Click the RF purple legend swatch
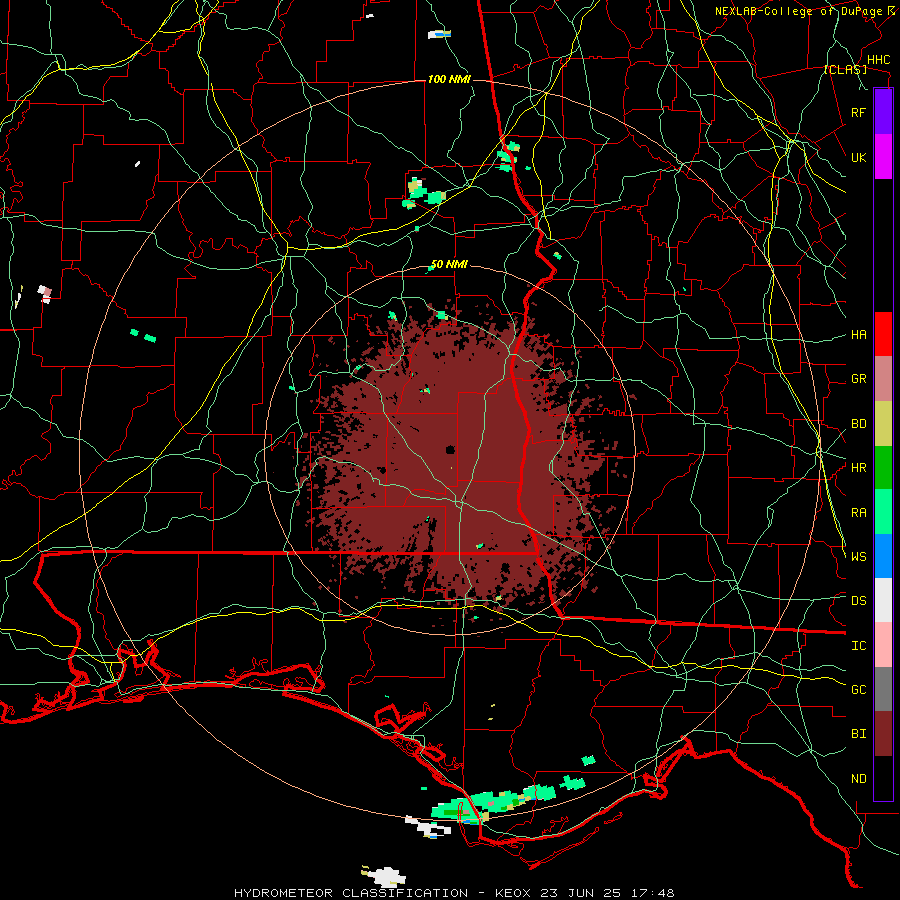Screen dimensions: 900x900 (x=883, y=112)
